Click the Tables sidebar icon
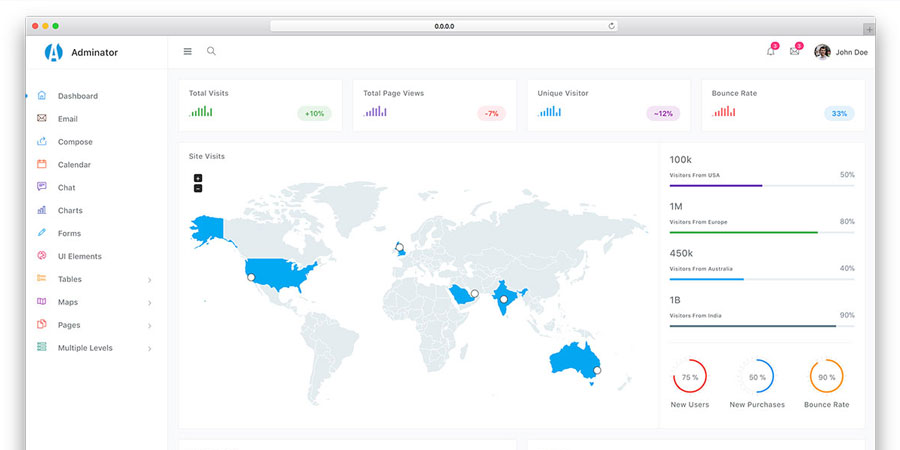This screenshot has width=900, height=450. [41, 278]
